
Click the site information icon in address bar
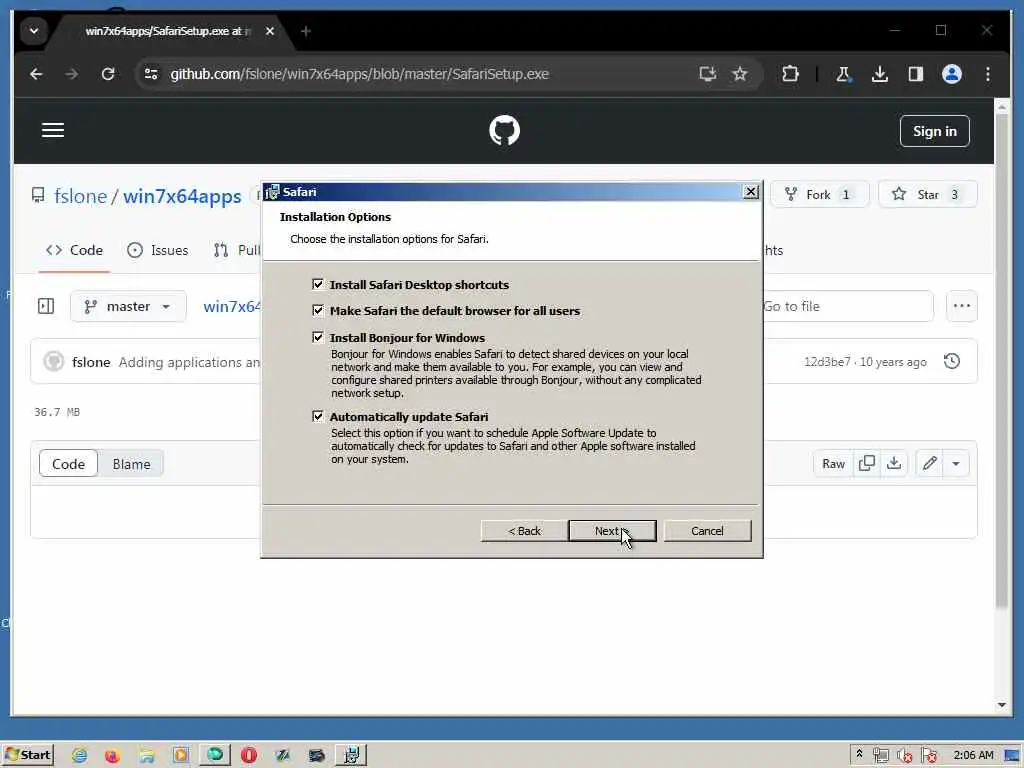click(x=151, y=74)
